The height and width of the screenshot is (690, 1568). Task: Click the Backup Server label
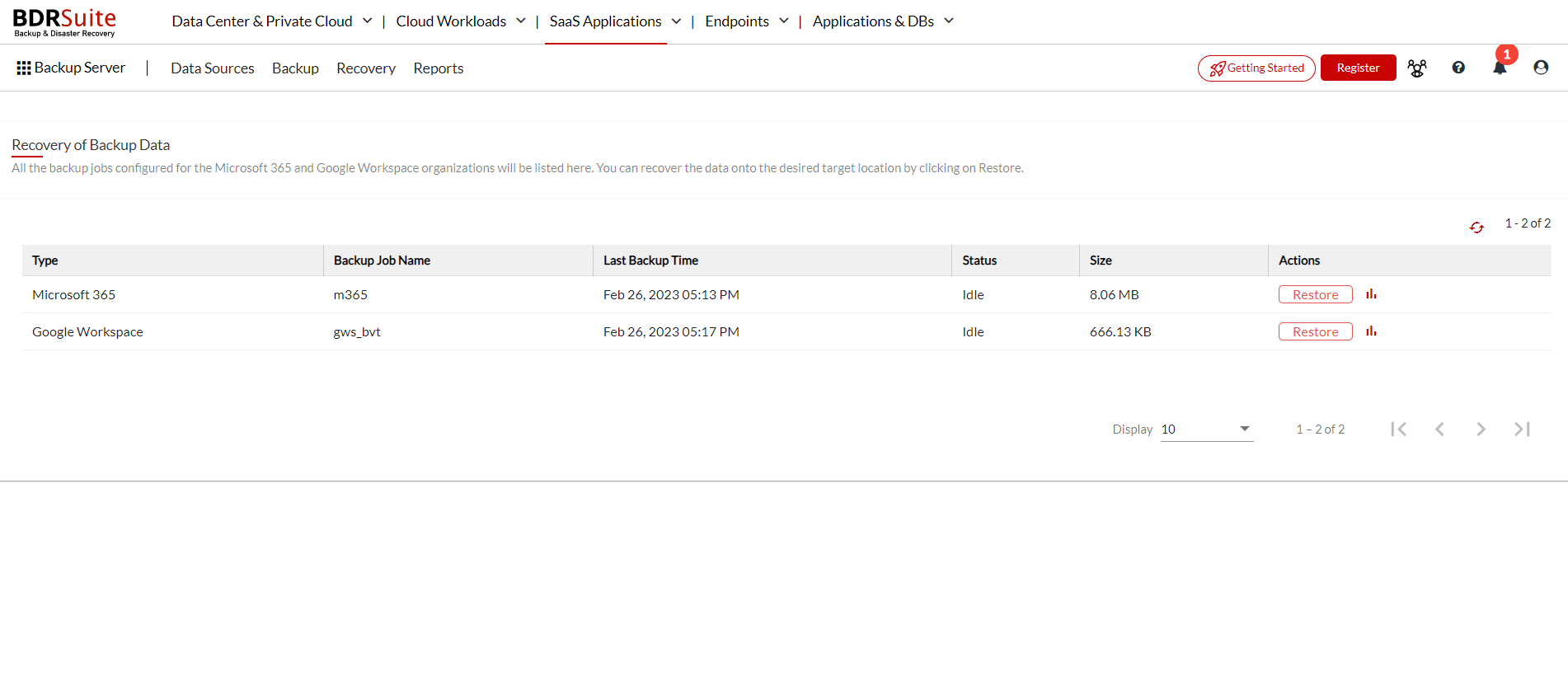(x=80, y=68)
